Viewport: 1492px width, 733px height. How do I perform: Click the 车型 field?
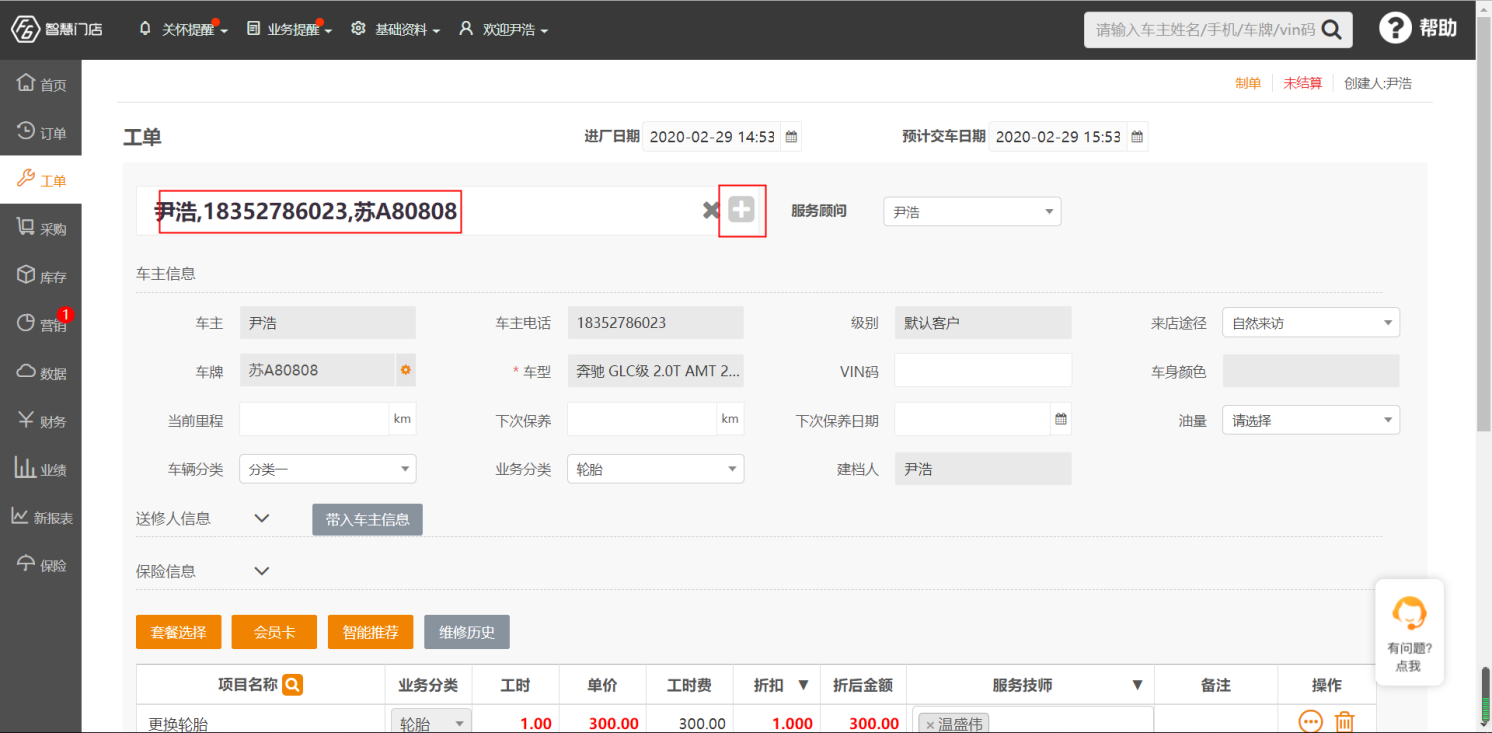(655, 370)
